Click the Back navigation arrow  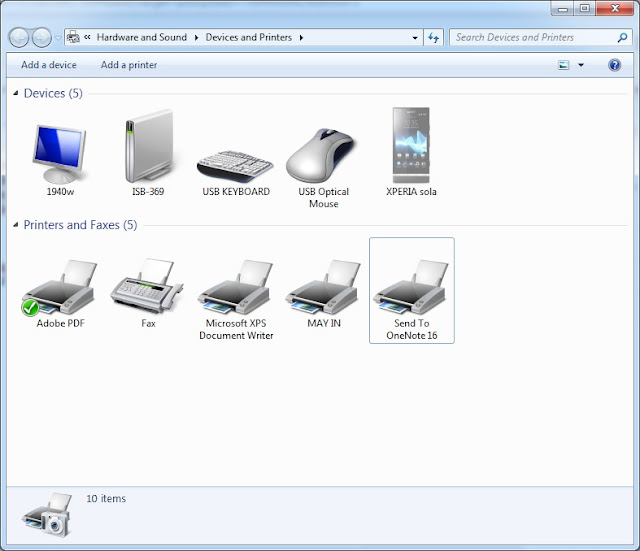click(19, 38)
